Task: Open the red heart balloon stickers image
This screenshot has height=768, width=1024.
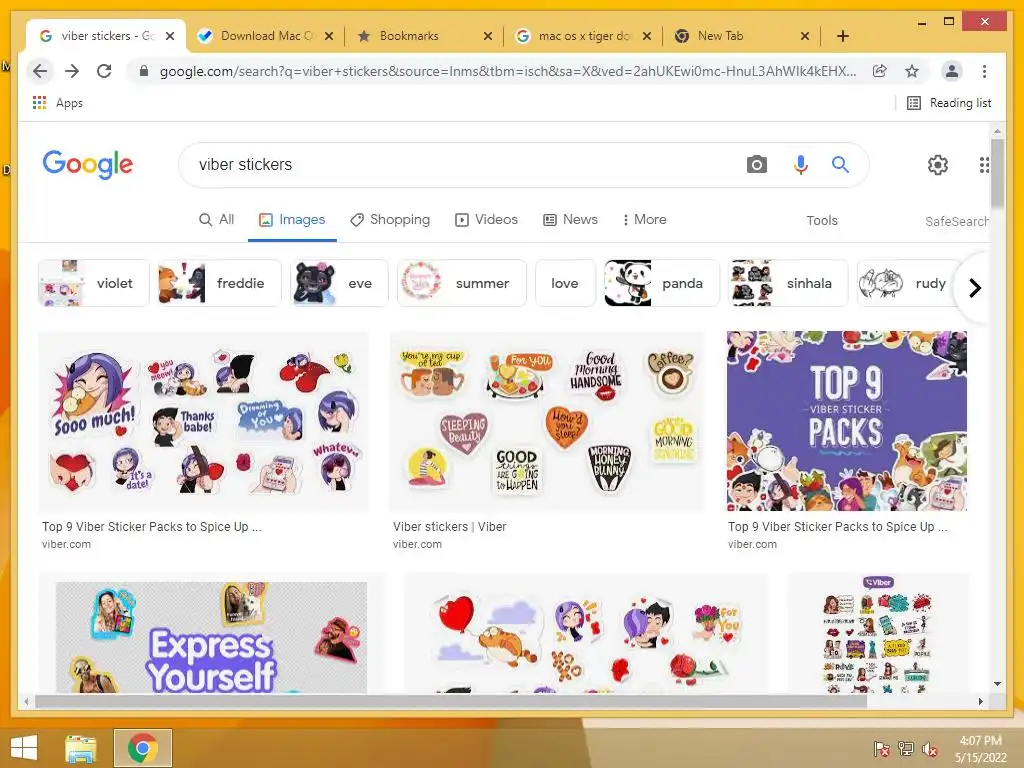Action: point(585,633)
